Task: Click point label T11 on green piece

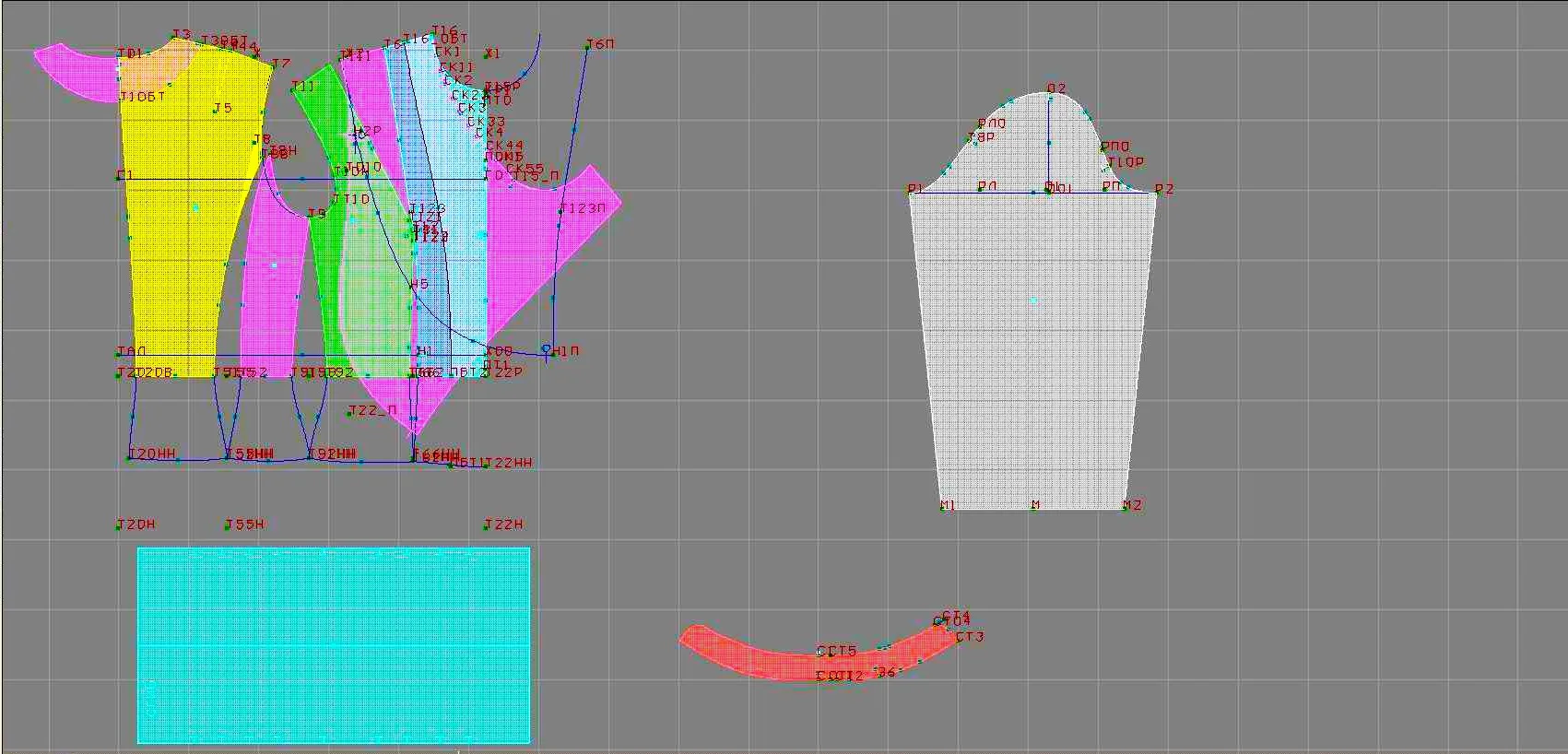Action: pos(303,86)
